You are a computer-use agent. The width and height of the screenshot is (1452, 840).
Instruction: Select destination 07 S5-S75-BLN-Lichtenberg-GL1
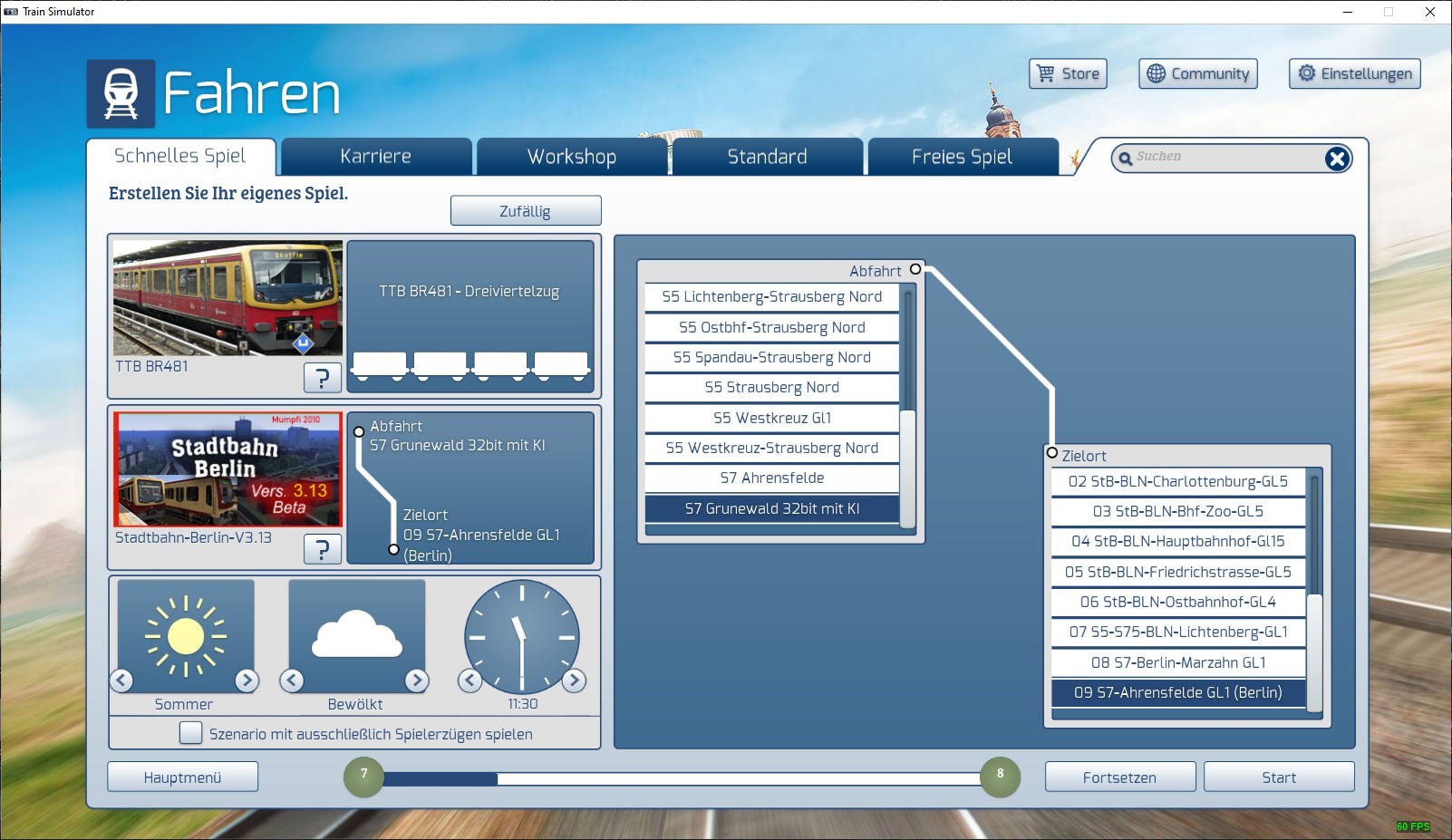click(1178, 632)
